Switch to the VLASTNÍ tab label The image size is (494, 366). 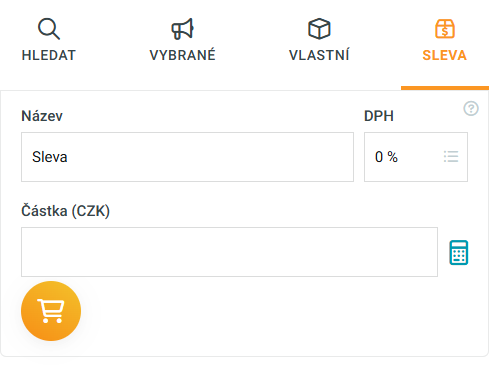tap(319, 55)
